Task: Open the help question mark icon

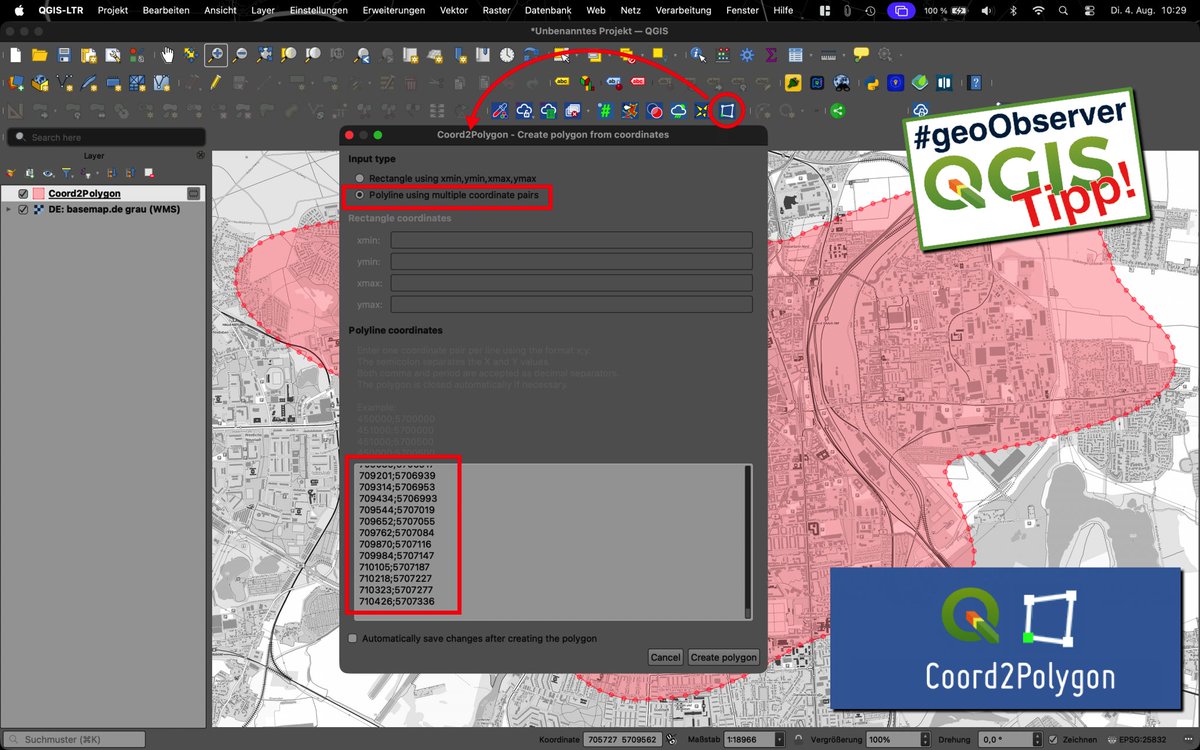Action: click(975, 83)
